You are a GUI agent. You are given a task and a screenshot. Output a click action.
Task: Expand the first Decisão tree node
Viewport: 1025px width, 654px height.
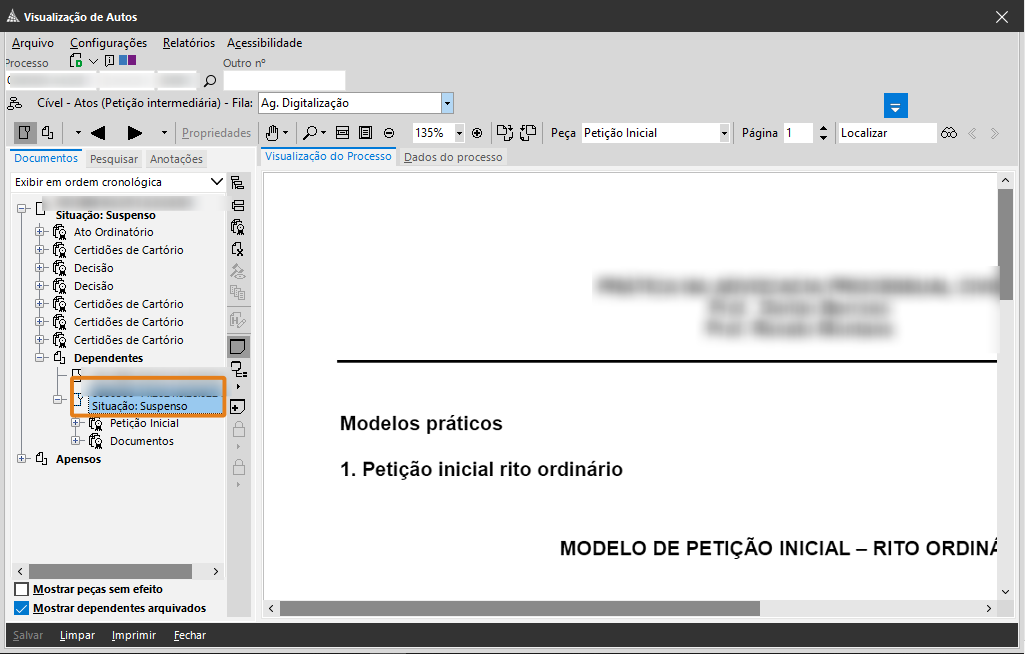click(40, 267)
